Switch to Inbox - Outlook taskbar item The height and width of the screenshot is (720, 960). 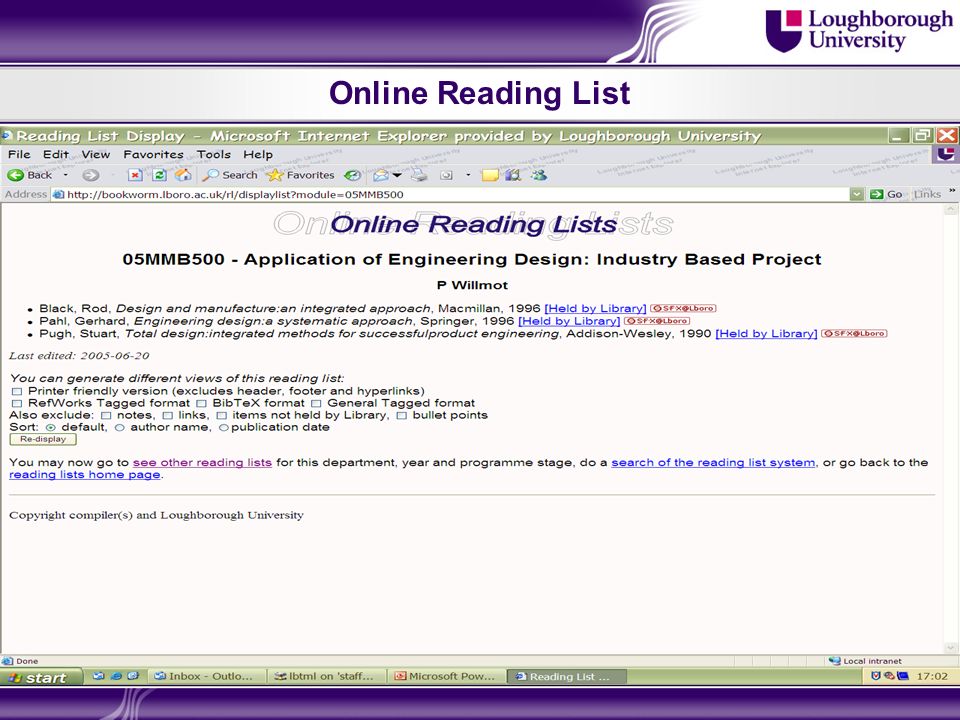click(x=207, y=676)
